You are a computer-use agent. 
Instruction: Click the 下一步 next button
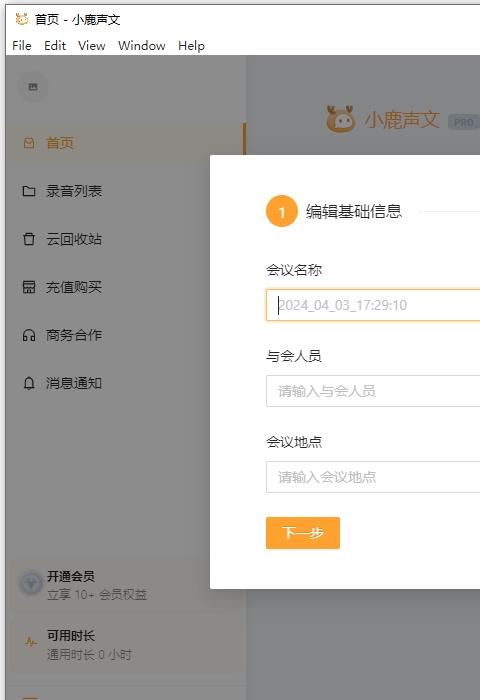(x=303, y=533)
